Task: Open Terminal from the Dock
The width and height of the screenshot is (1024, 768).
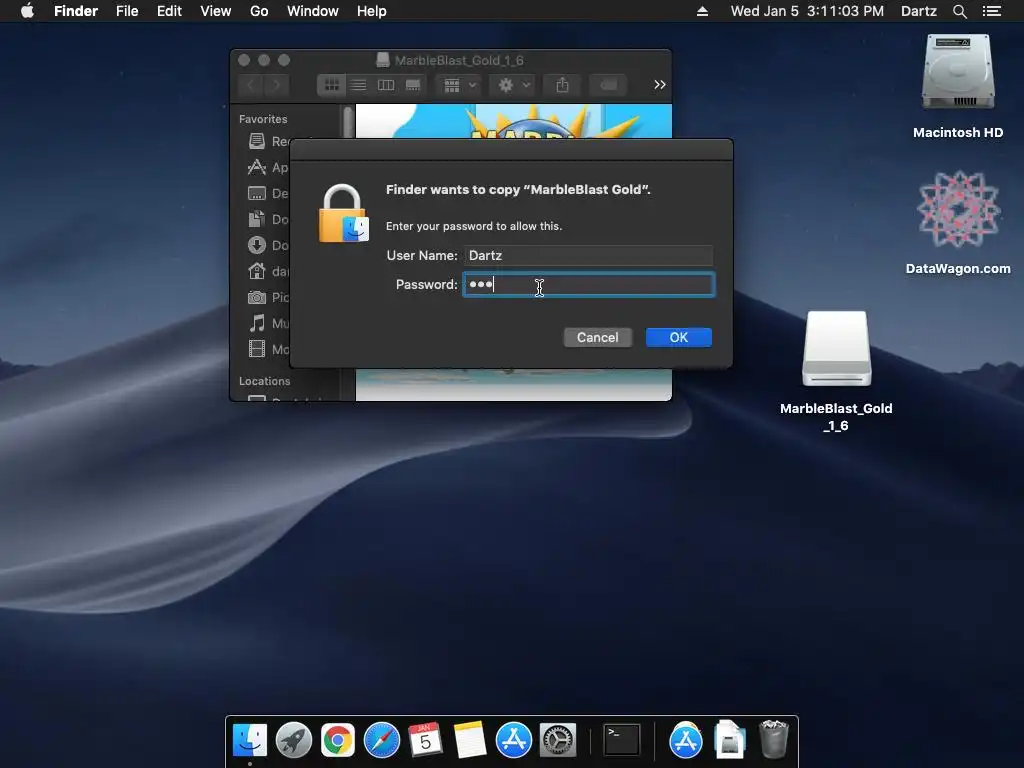Action: tap(621, 740)
